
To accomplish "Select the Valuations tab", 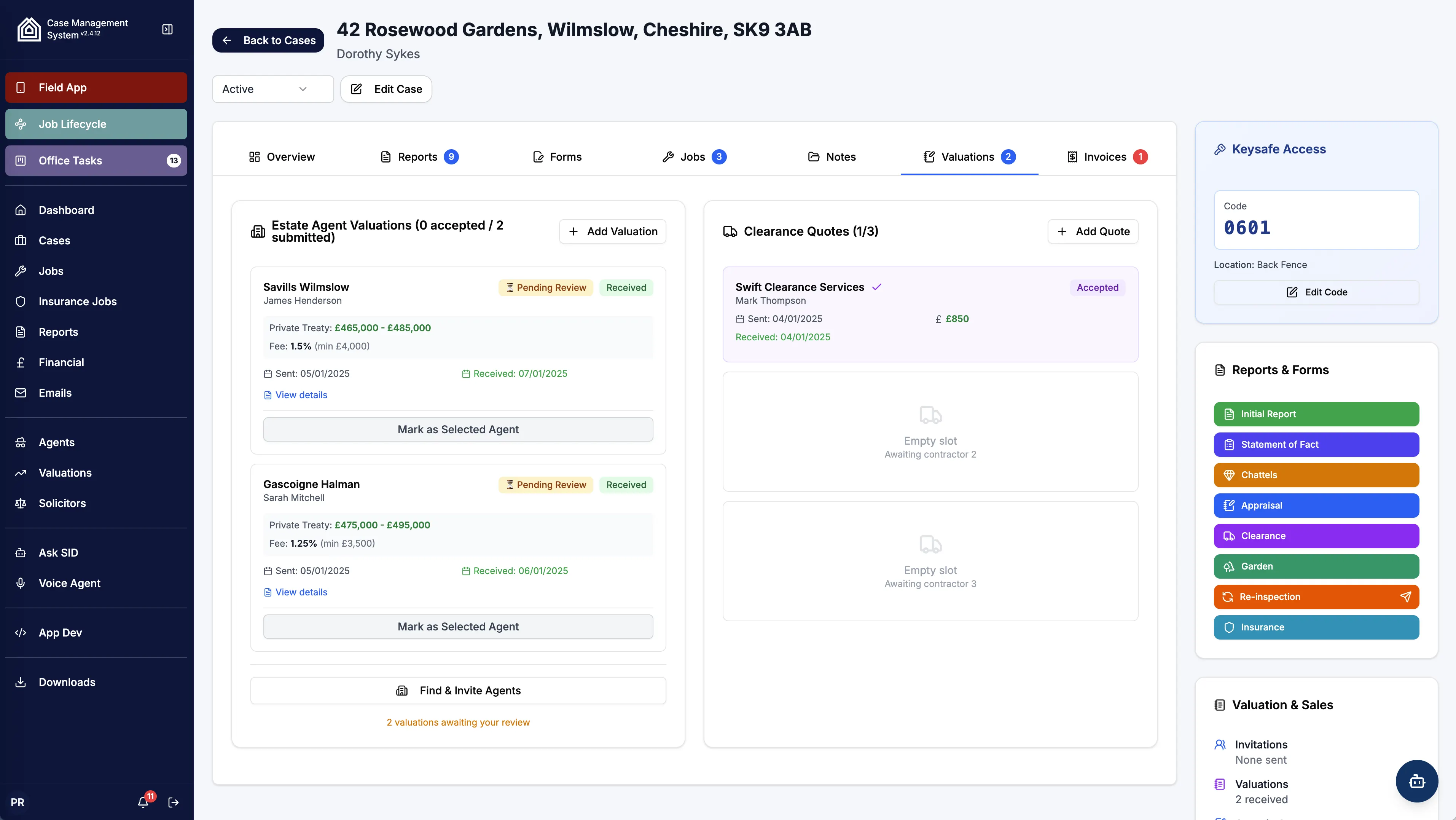I will click(x=969, y=156).
